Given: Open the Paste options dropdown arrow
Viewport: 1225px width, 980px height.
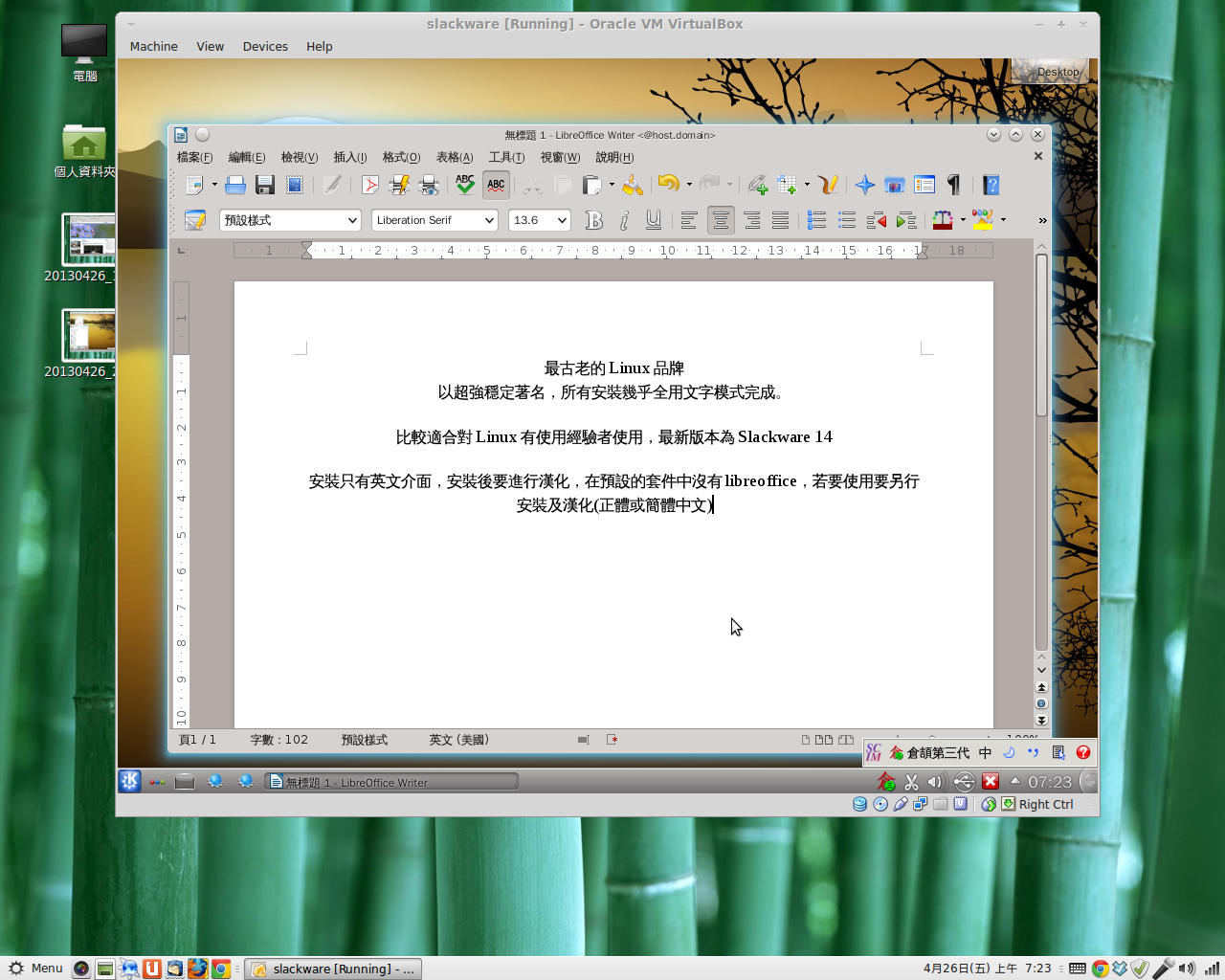Looking at the screenshot, I should 612,185.
